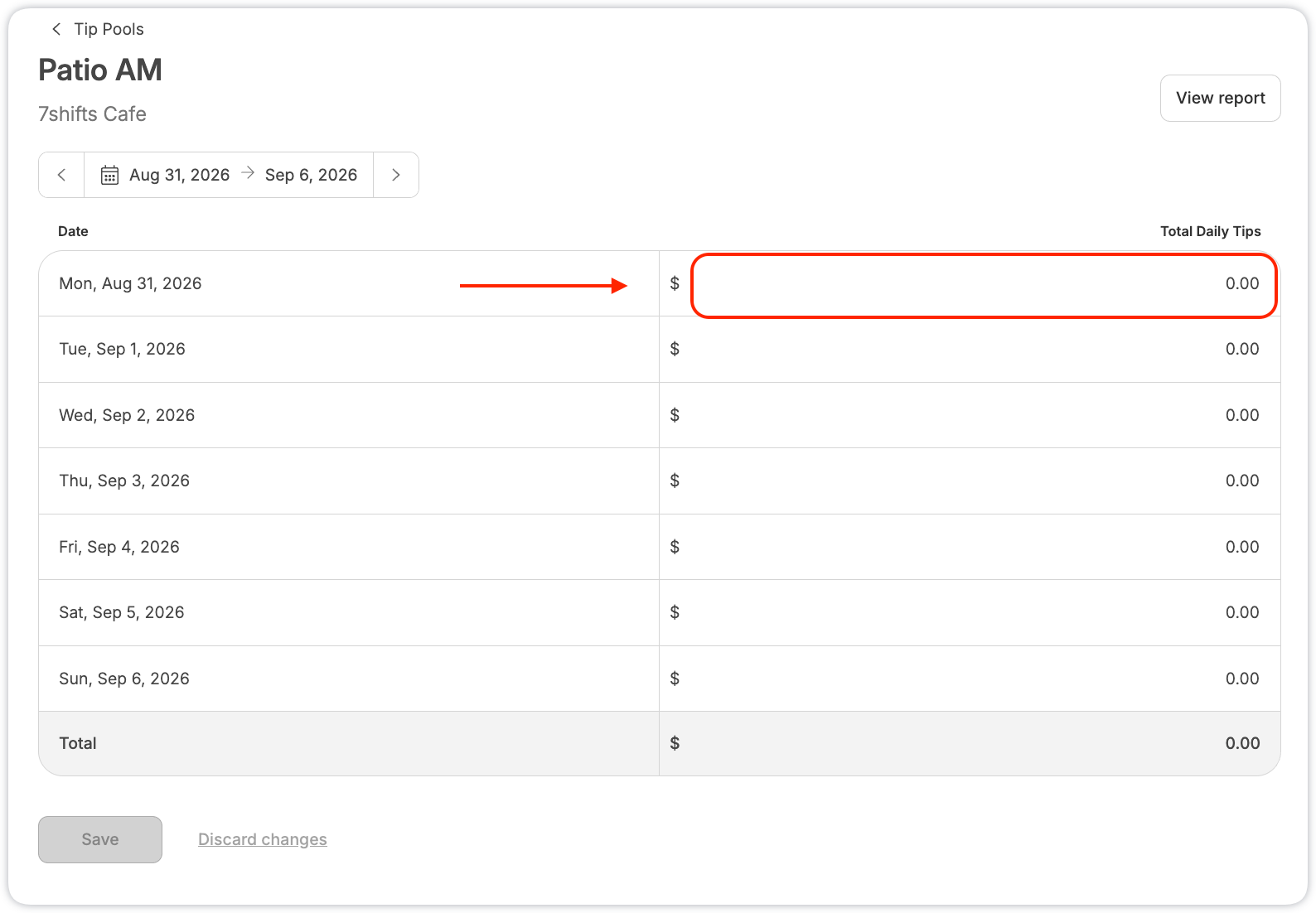Image resolution: width=1316 pixels, height=913 pixels.
Task: Go to the previous week
Action: tap(61, 175)
